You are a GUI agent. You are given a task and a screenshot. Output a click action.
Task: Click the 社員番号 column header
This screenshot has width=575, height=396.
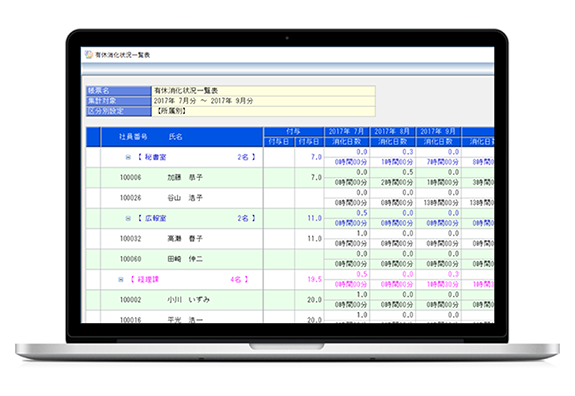coord(133,137)
